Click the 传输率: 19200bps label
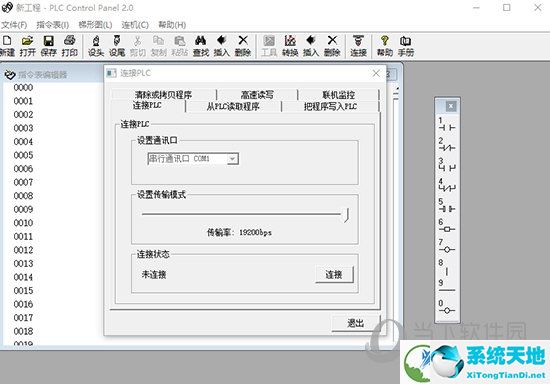This screenshot has width=550, height=384. tap(239, 232)
